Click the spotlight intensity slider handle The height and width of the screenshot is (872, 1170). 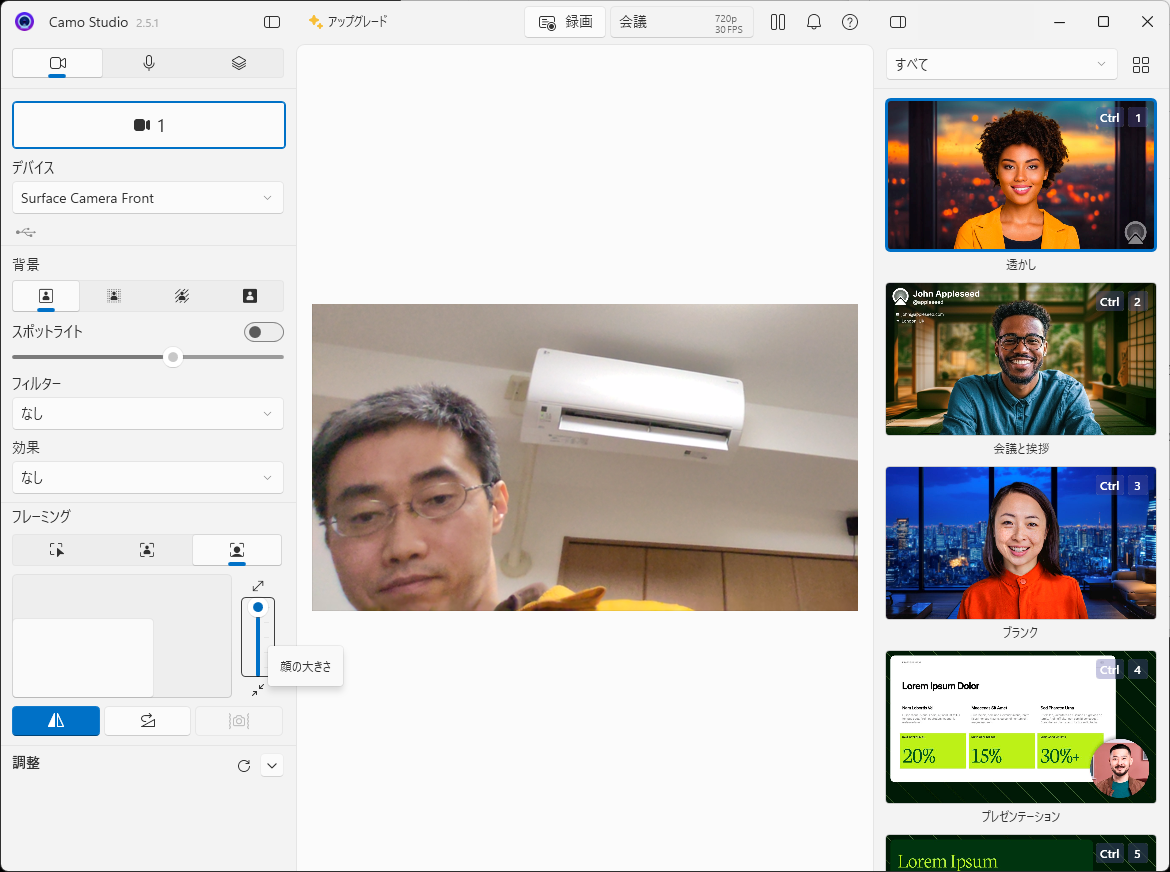tap(173, 357)
